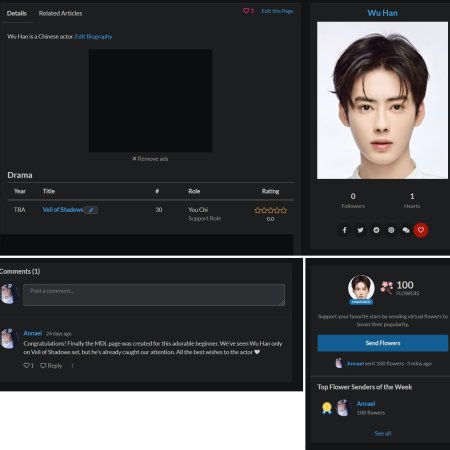Toggle the red heart button
The image size is (450, 450).
pyautogui.click(x=421, y=230)
